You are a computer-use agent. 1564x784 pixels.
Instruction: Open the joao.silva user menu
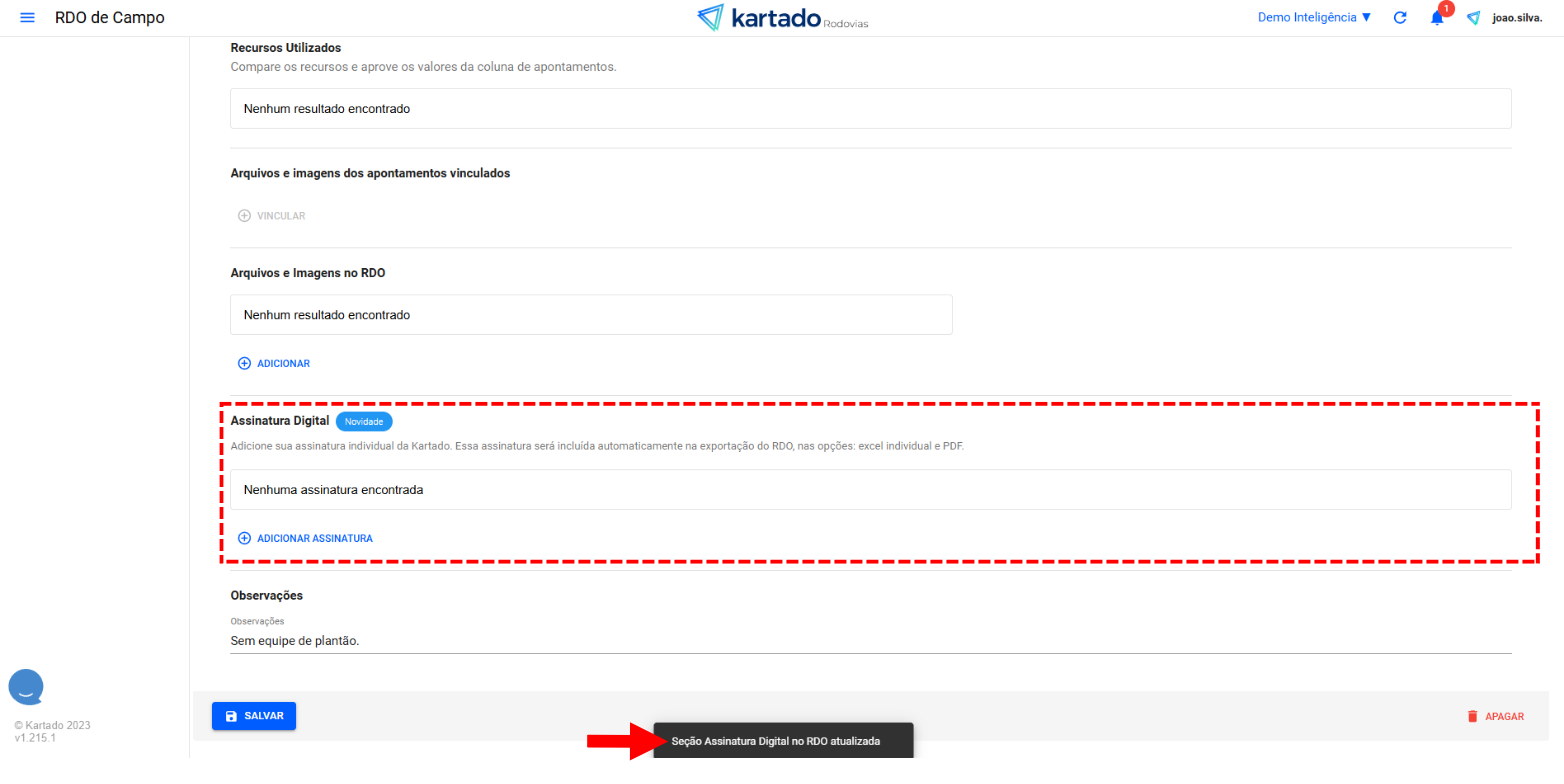point(1516,18)
